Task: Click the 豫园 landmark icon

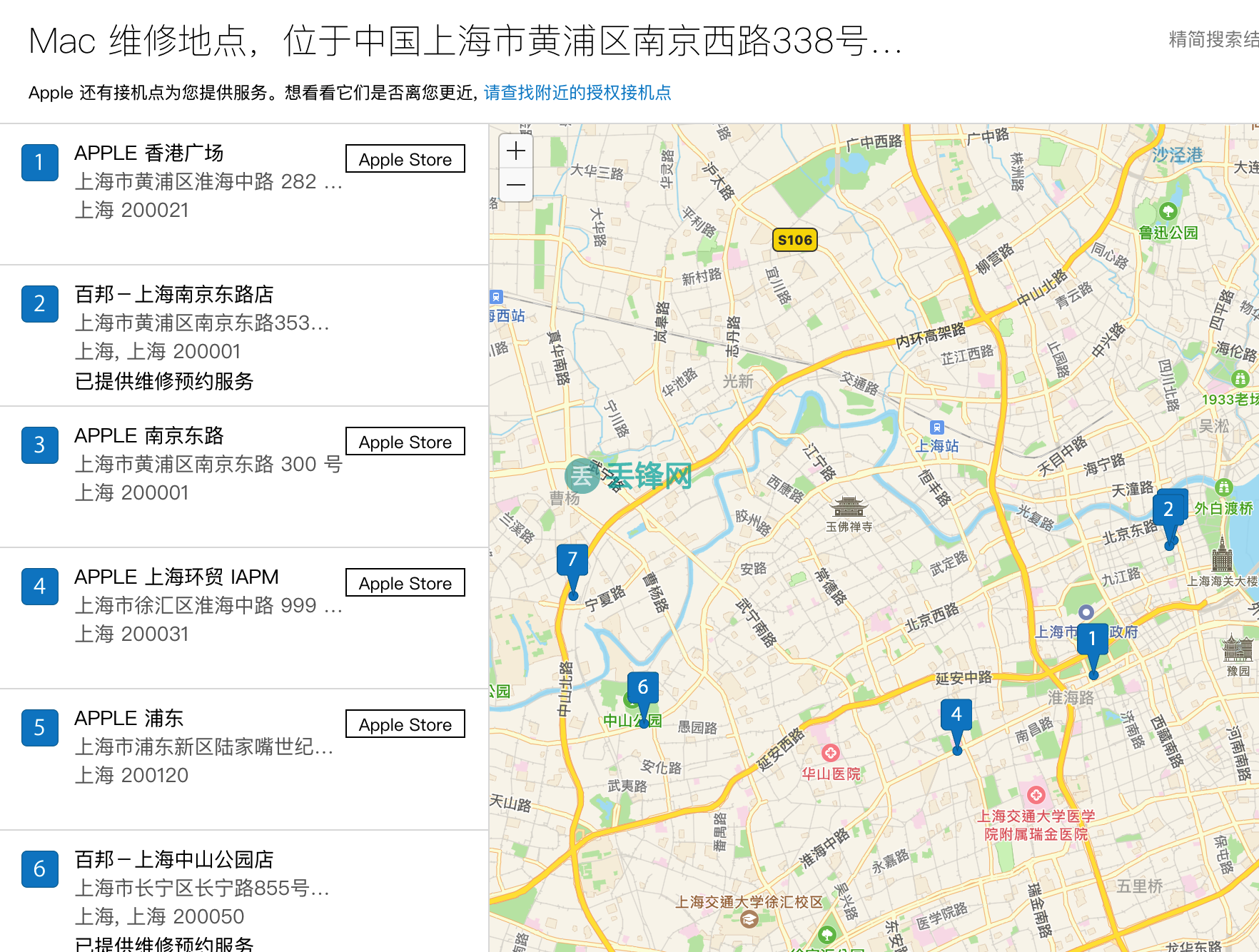Action: (1238, 649)
